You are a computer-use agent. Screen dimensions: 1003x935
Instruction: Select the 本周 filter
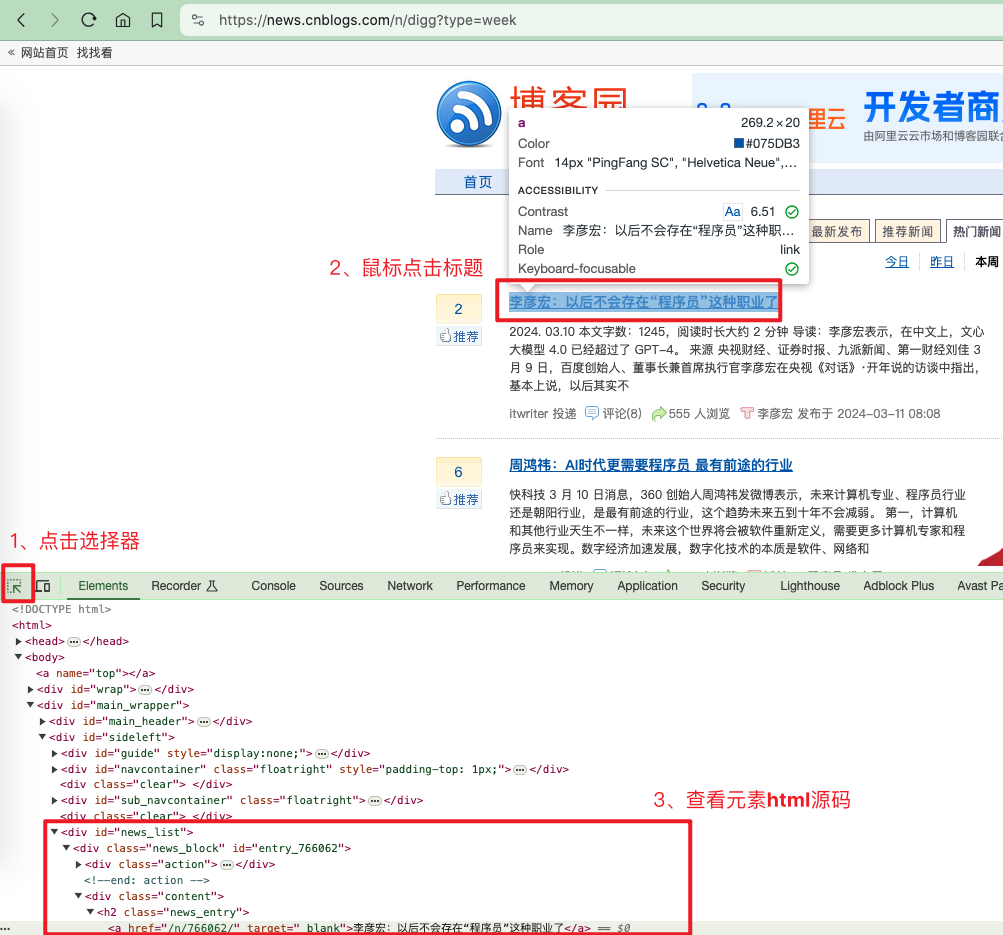click(986, 262)
